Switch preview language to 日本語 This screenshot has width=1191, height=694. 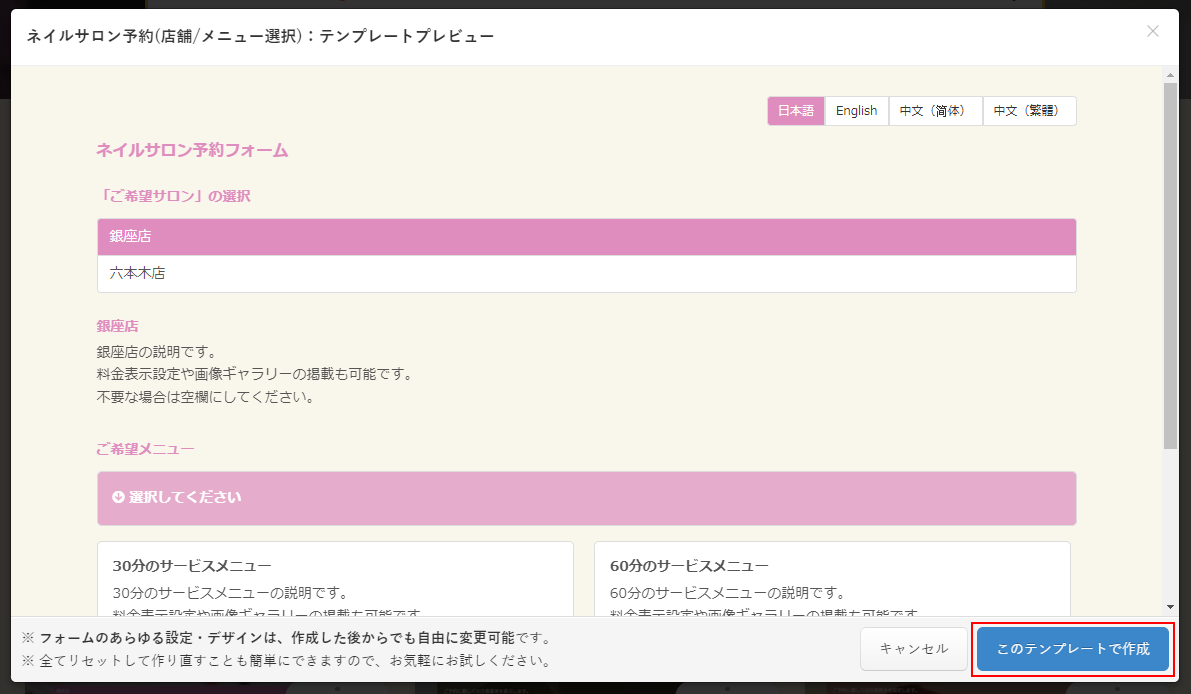point(796,111)
